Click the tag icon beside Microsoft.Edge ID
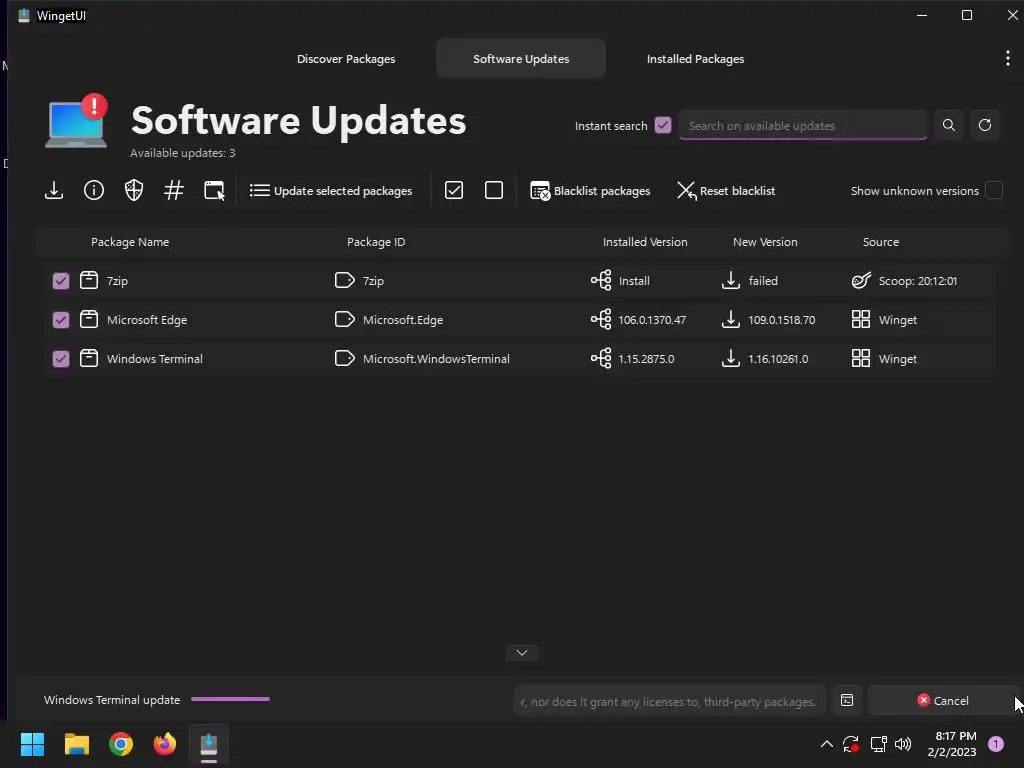The width and height of the screenshot is (1024, 768). (x=345, y=320)
